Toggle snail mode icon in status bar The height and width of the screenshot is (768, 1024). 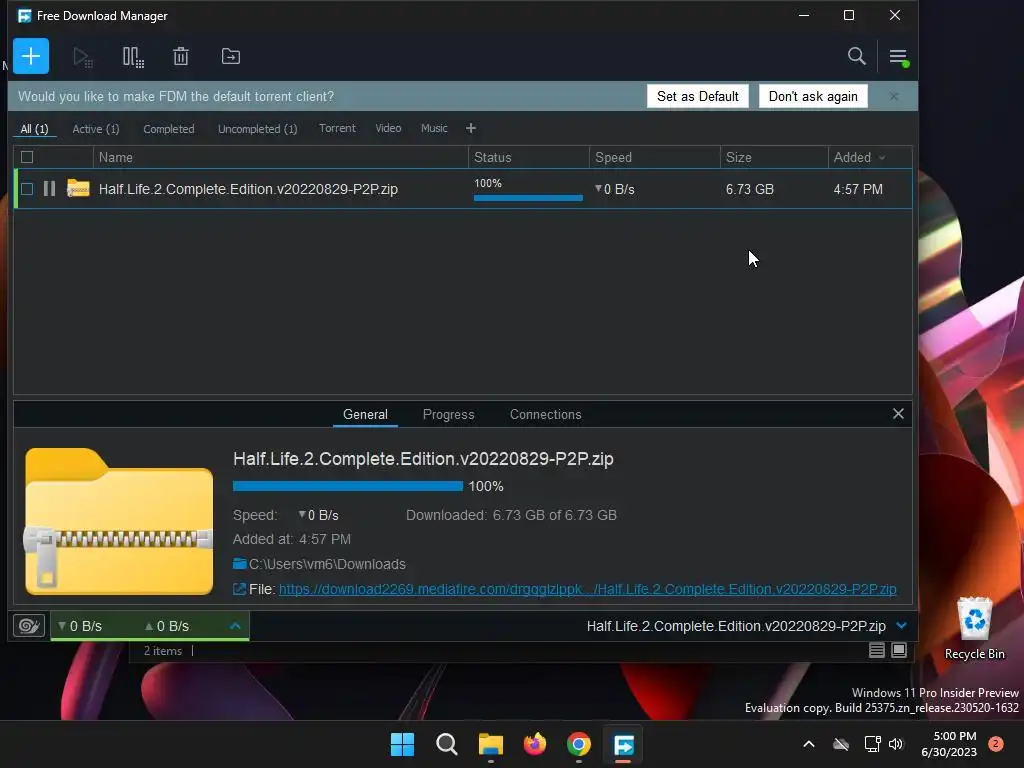pos(29,626)
